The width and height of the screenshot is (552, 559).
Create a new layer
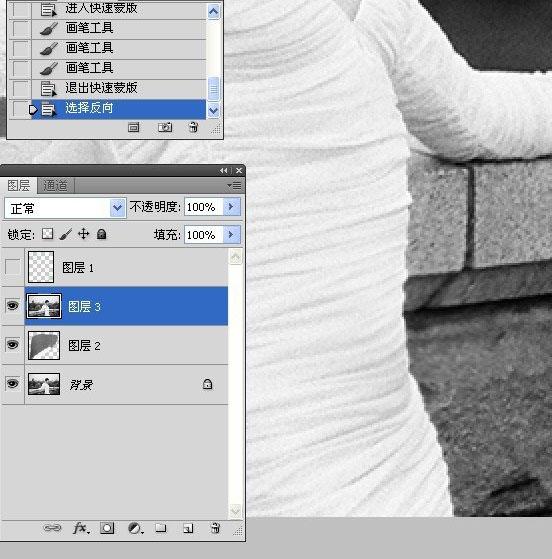tap(188, 528)
